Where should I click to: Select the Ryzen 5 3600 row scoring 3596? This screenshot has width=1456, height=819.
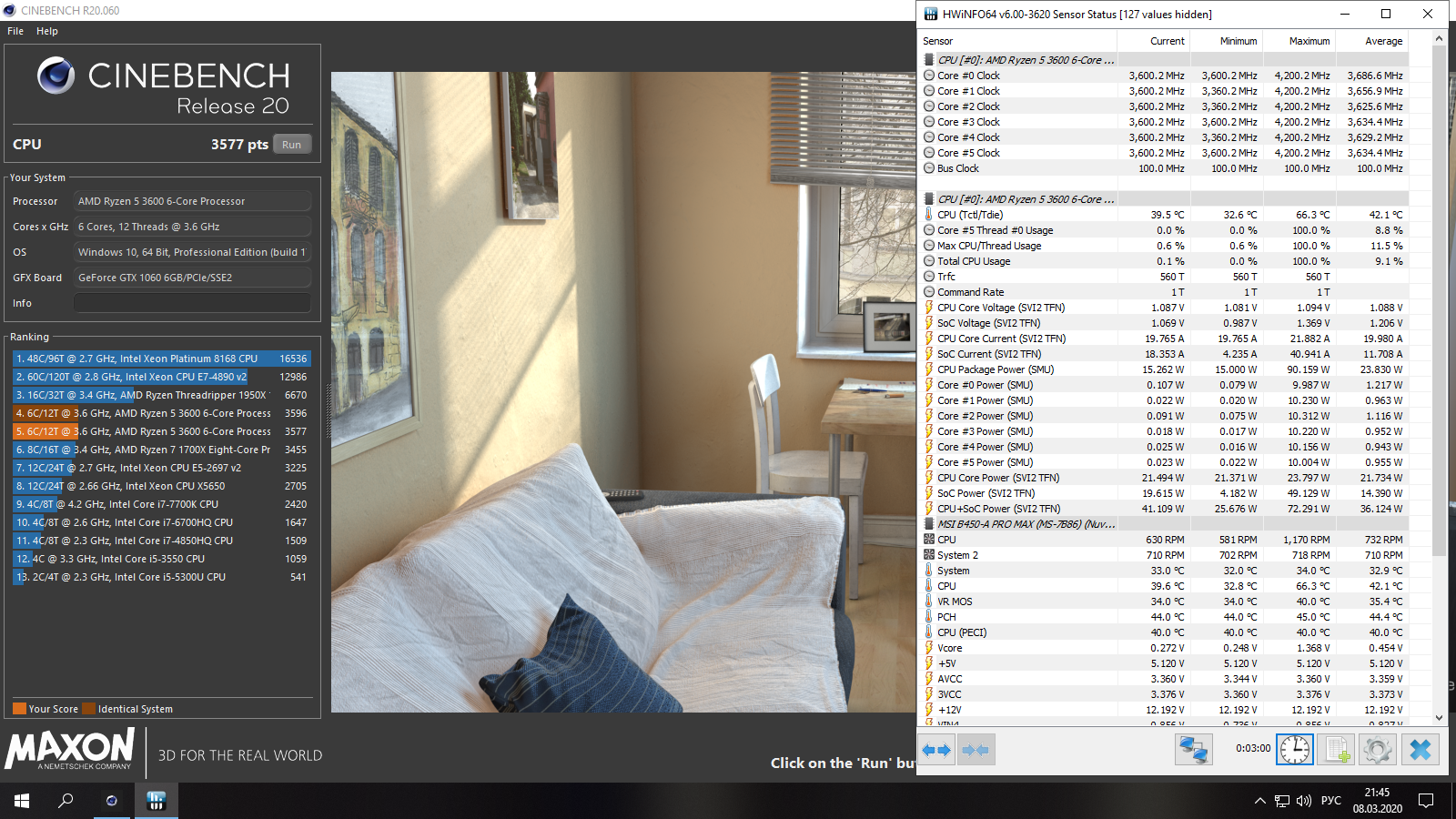point(161,413)
